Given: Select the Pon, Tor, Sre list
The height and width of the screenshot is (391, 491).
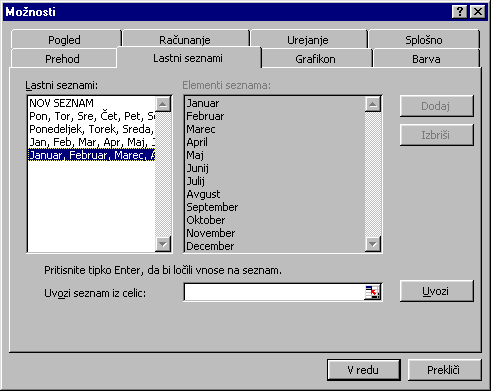Looking at the screenshot, I should point(91,116).
